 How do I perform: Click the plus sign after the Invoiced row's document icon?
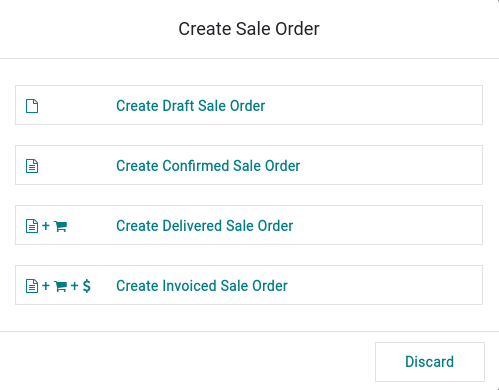pyautogui.click(x=46, y=286)
